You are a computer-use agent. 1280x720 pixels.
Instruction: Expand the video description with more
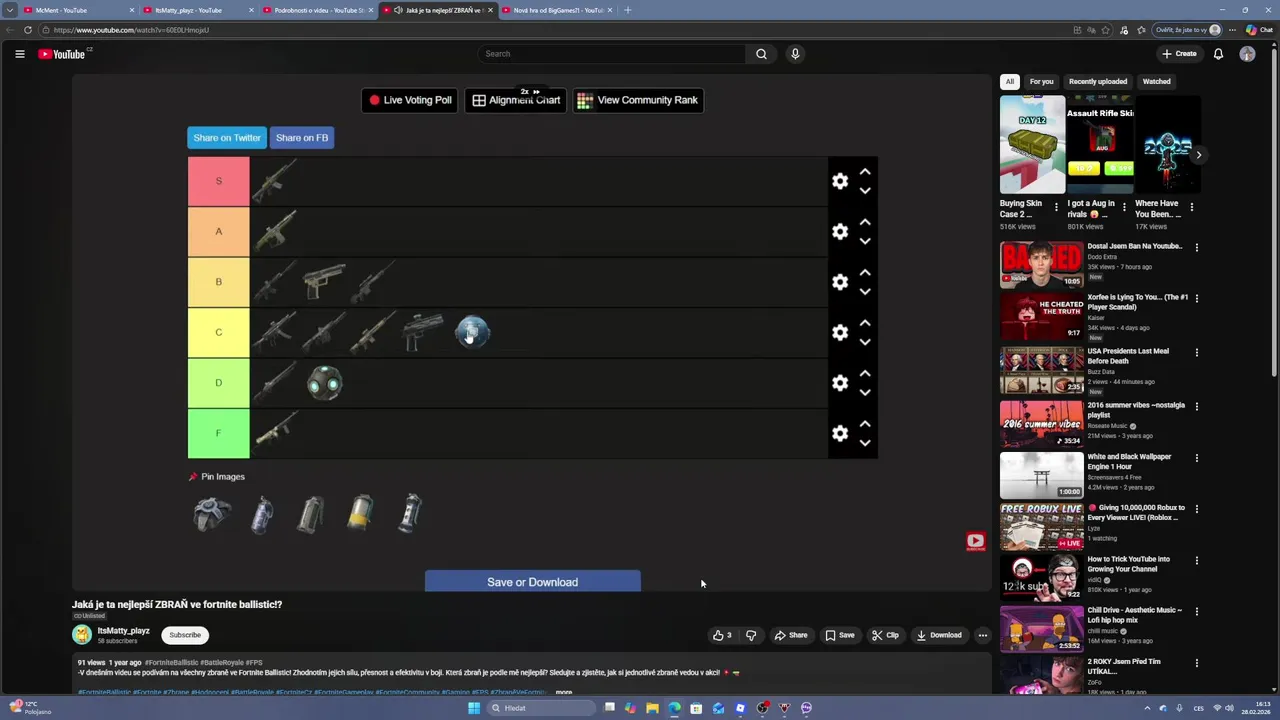pos(564,692)
